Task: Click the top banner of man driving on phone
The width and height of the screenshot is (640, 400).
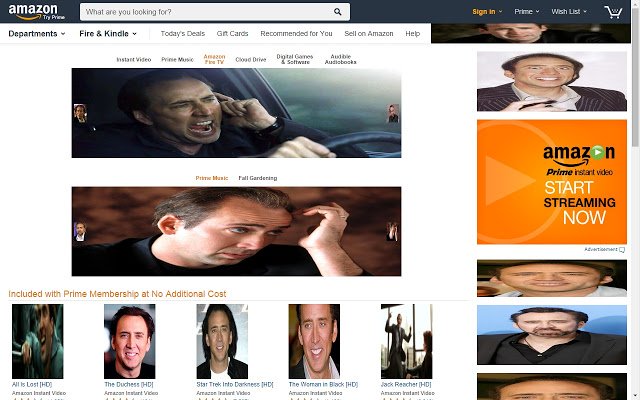Action: click(x=236, y=113)
